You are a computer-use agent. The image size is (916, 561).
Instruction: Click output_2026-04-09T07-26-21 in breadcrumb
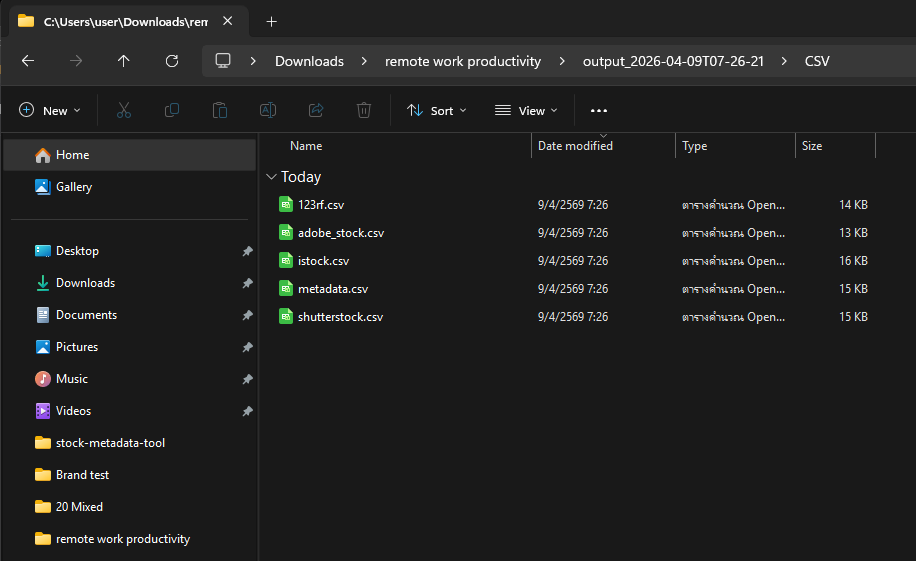(x=673, y=61)
